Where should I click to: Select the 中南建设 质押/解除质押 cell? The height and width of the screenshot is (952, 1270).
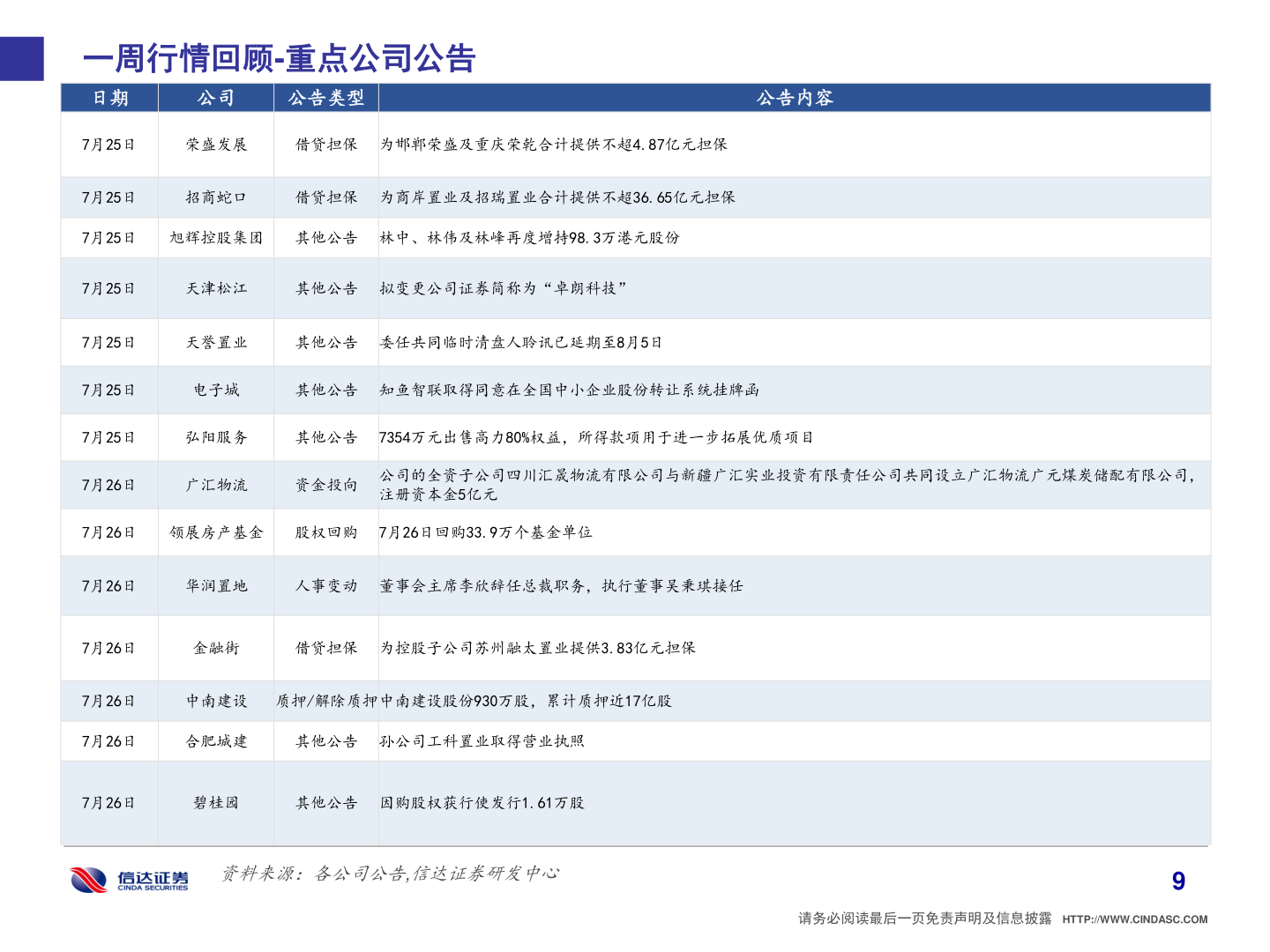(325, 701)
